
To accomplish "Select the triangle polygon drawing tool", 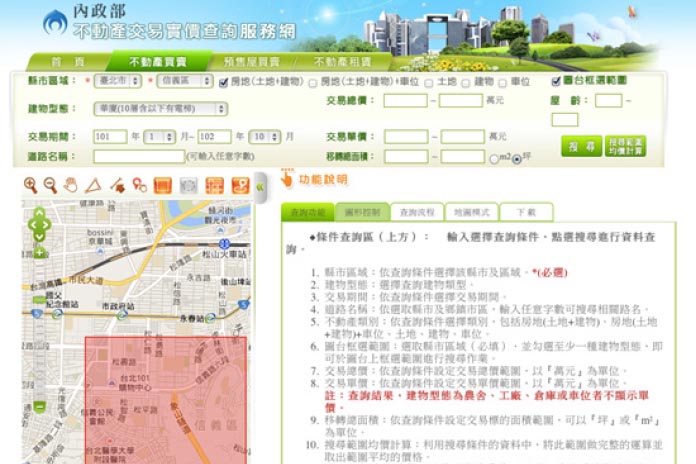I will tap(93, 185).
